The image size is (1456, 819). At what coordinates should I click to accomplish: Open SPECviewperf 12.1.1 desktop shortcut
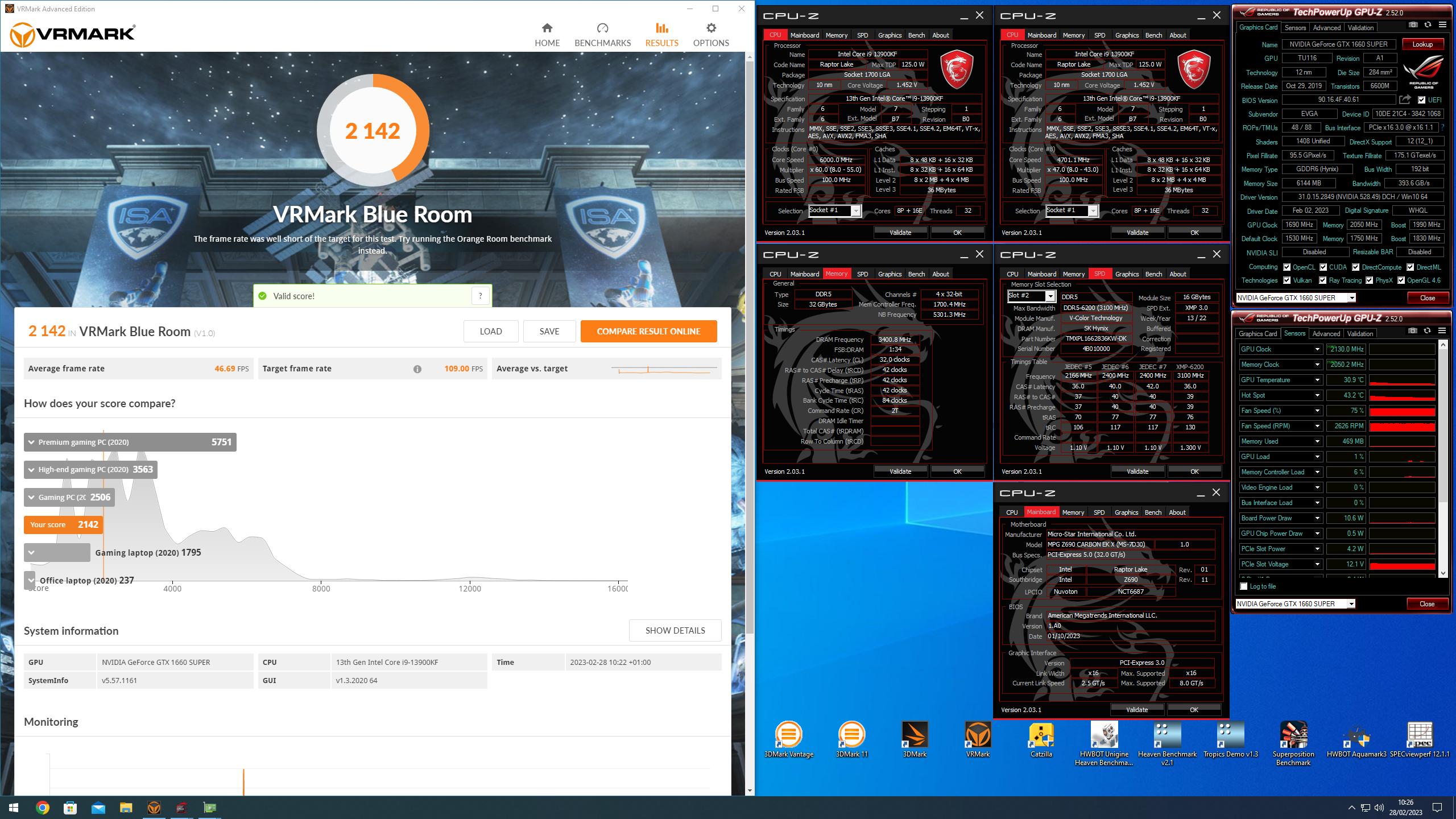1420,739
